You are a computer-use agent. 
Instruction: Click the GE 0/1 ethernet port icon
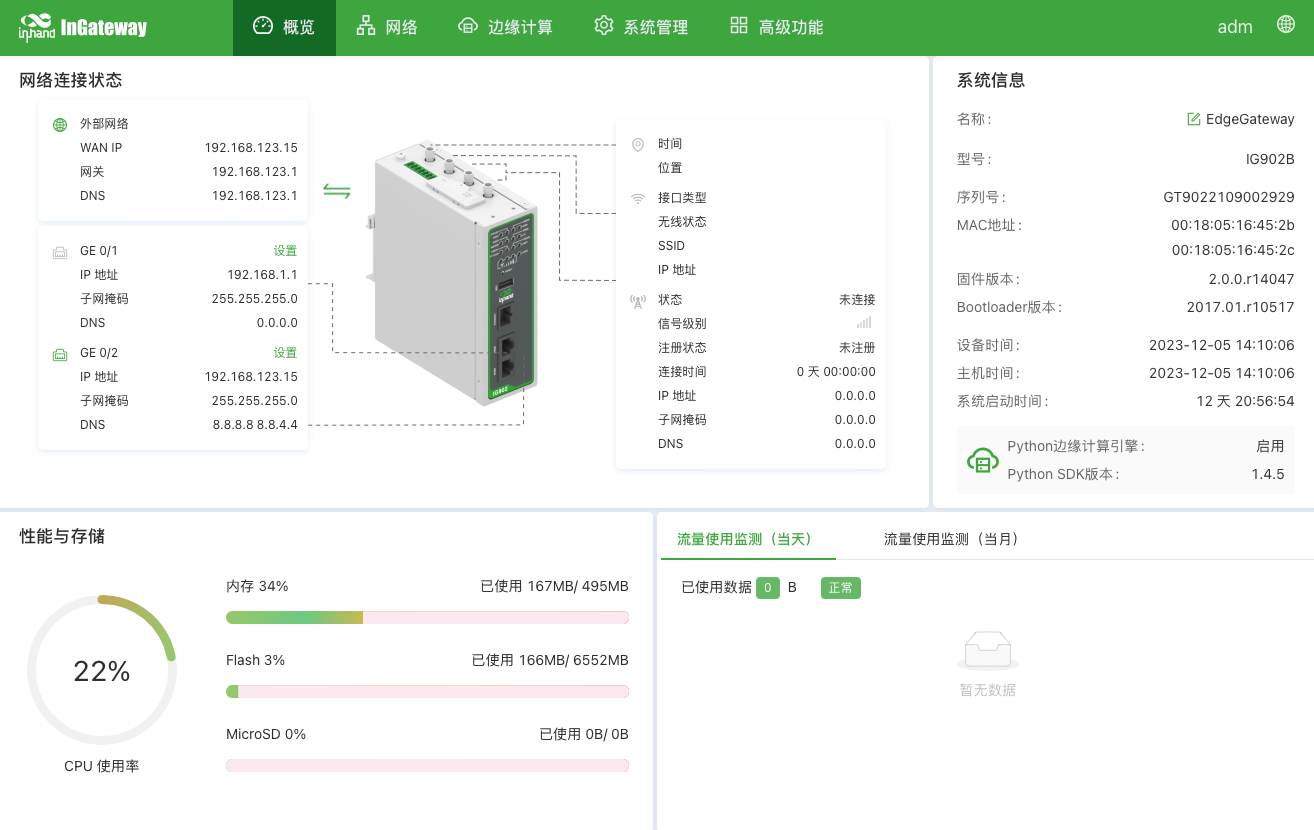[60, 252]
